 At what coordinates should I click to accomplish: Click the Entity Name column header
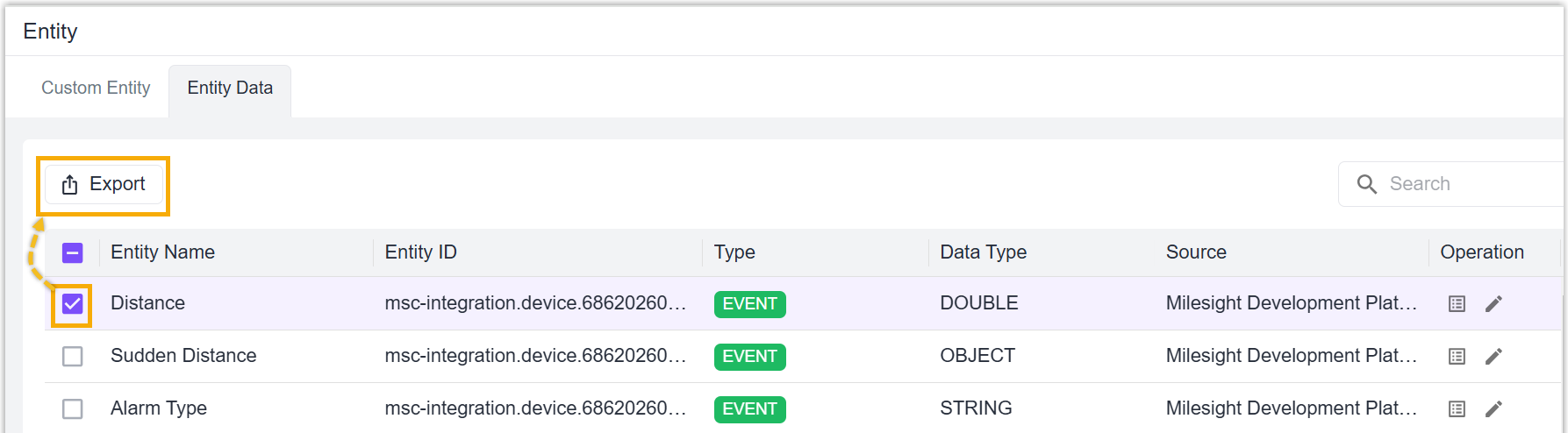click(x=162, y=252)
